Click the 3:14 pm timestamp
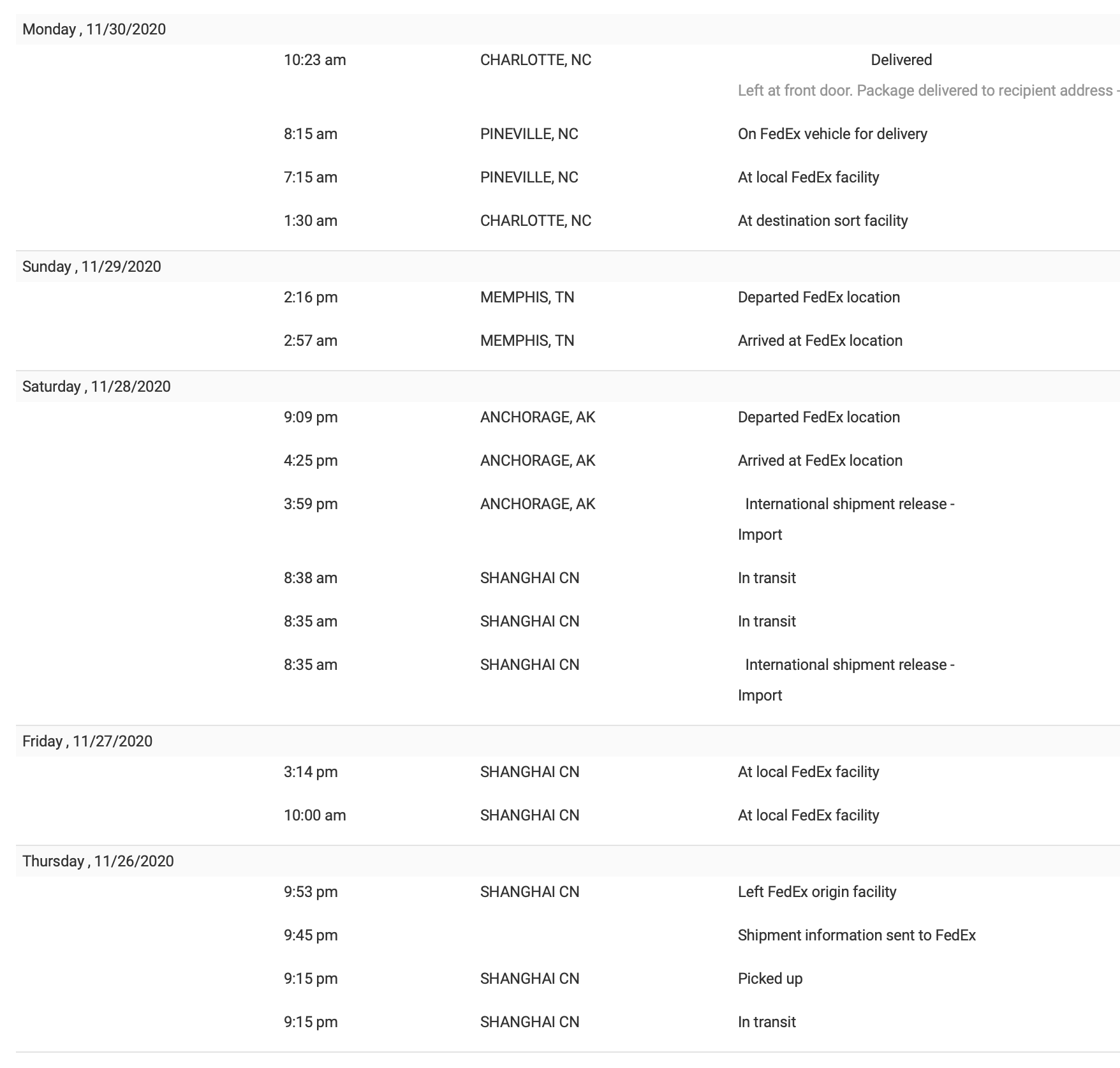 click(311, 772)
